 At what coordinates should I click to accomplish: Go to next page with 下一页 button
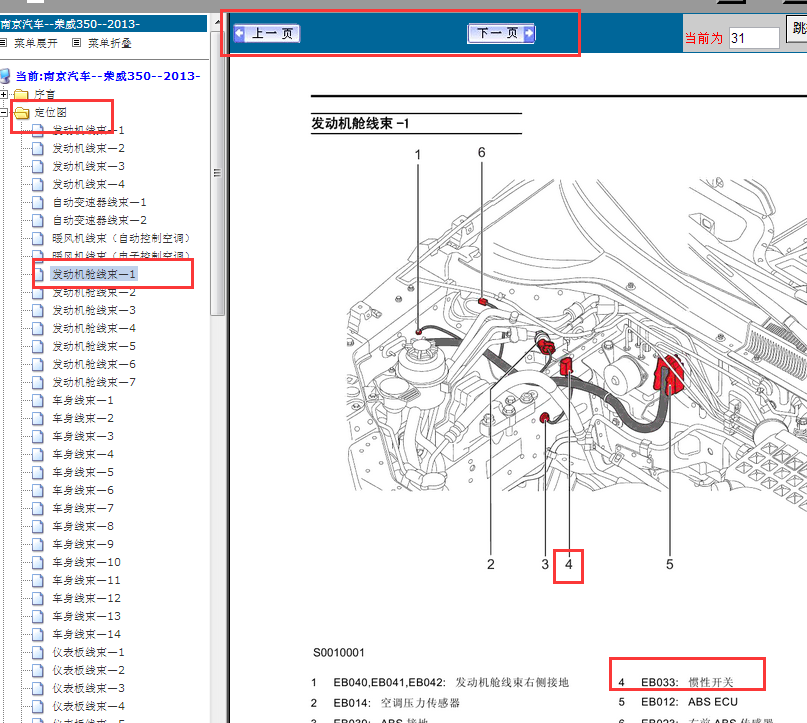[x=501, y=33]
